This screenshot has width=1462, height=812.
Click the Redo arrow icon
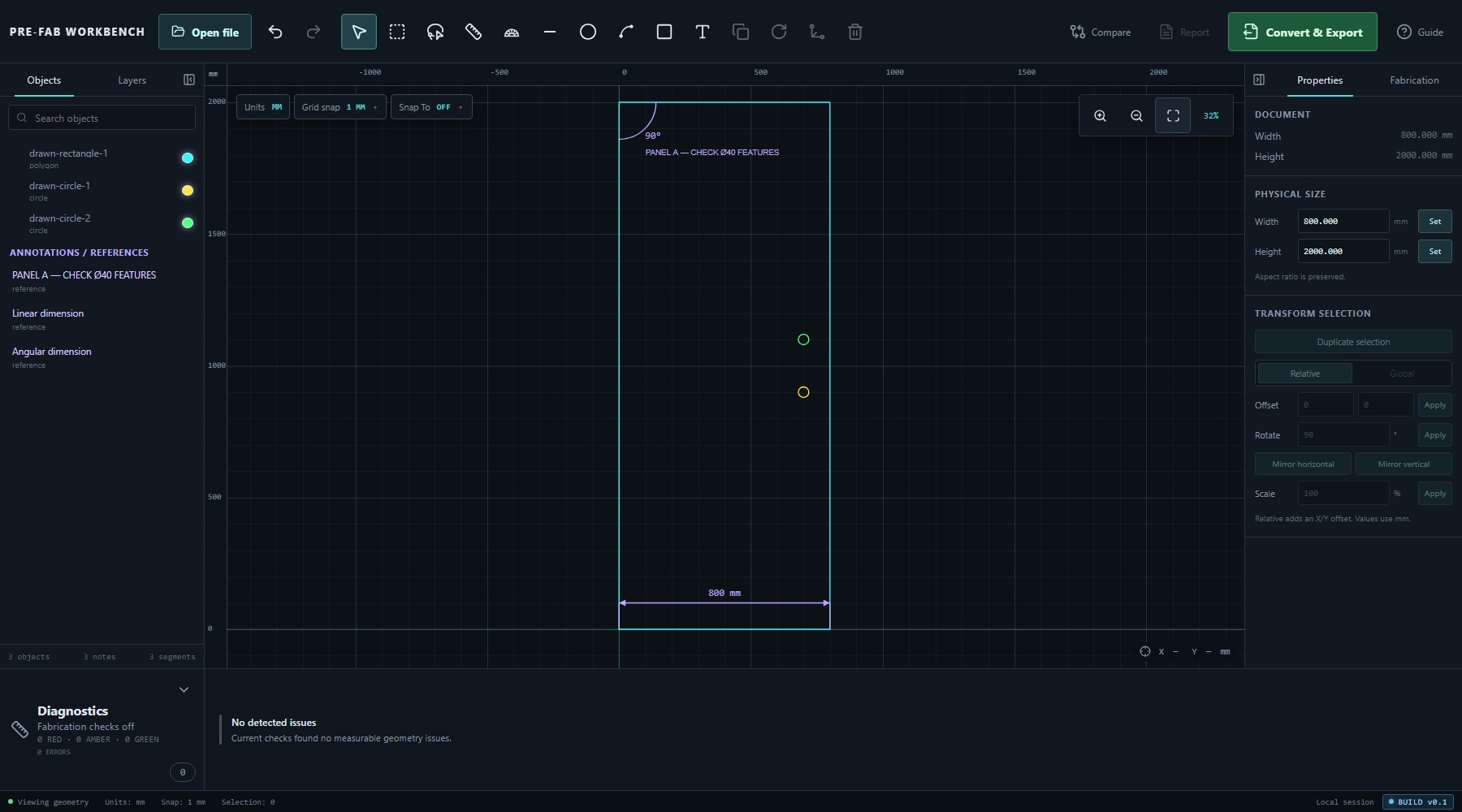click(x=314, y=32)
